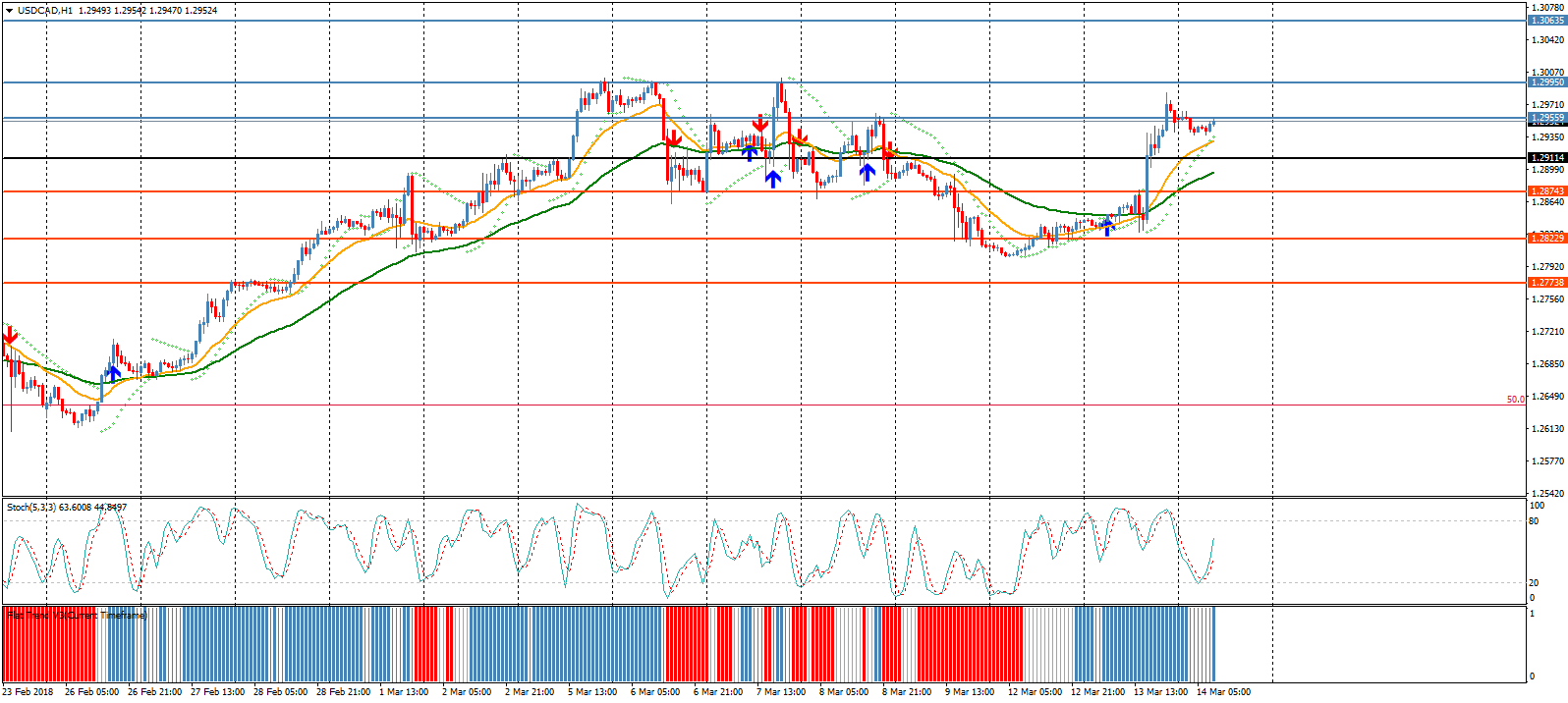The image size is (1568, 703).
Task: Click the small triangle before USDCAD,H1 title
Action: tap(10, 11)
